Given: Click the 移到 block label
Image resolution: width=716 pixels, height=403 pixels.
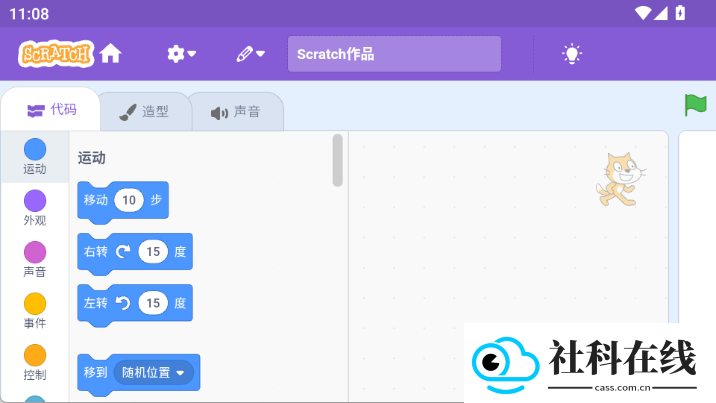Looking at the screenshot, I should (x=95, y=372).
